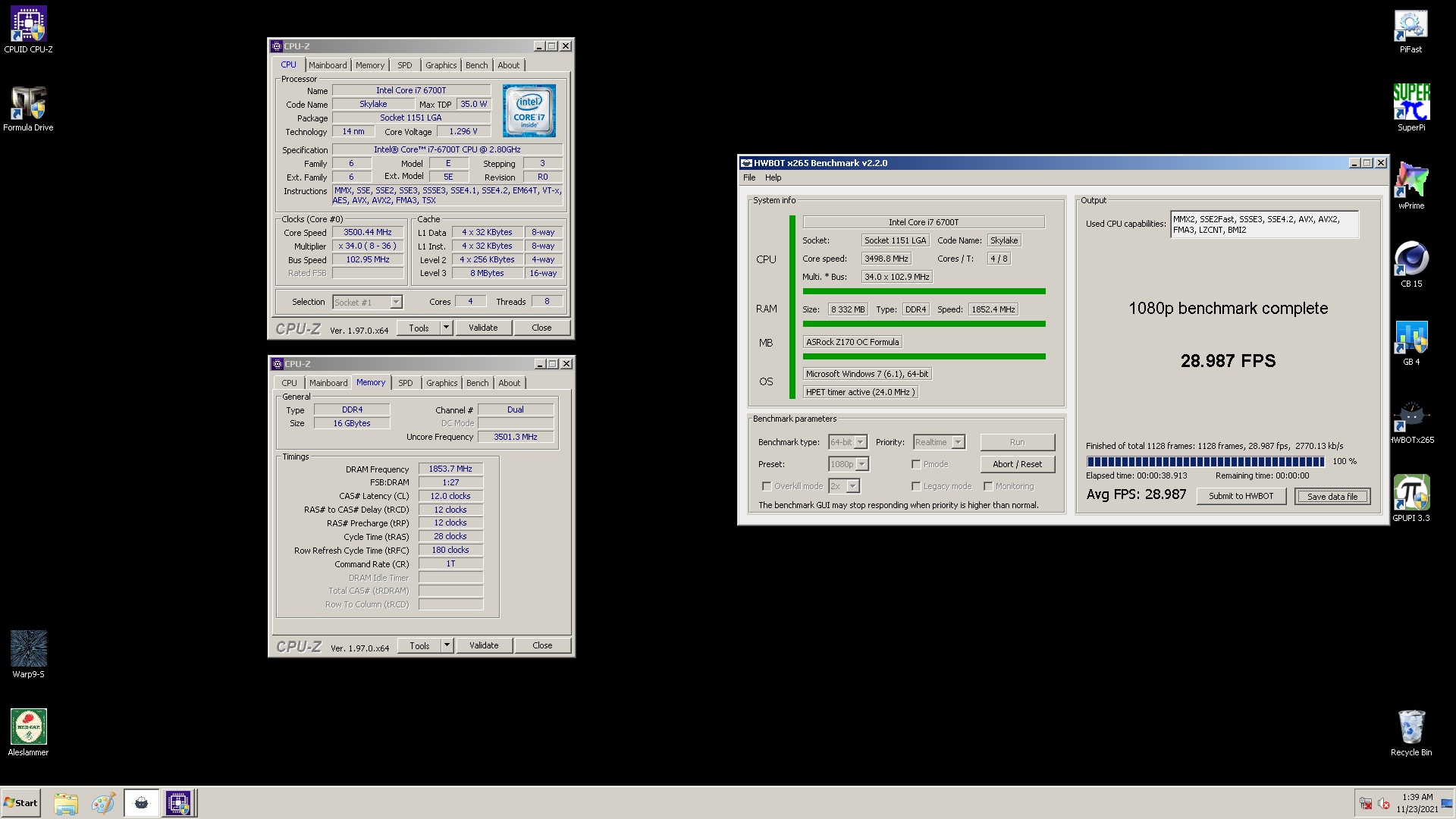Open the CPUID CPU-Z desktop shortcut
The height and width of the screenshot is (819, 1456).
coord(28,30)
